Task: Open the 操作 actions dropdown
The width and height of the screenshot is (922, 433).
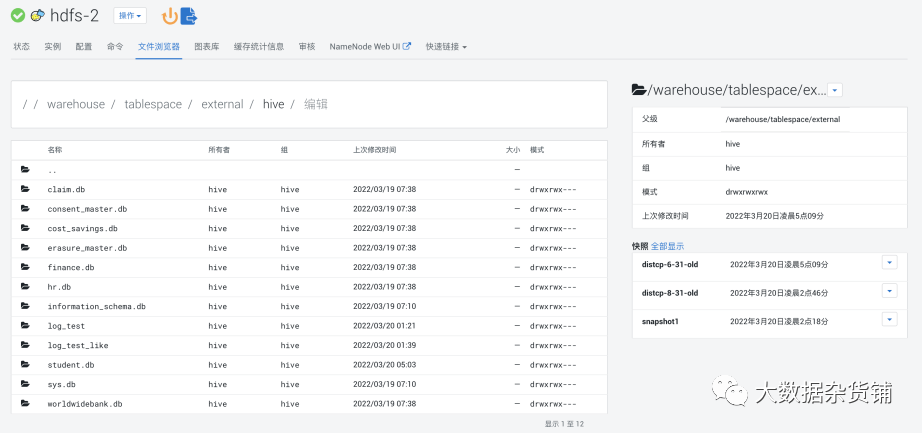Action: (130, 16)
